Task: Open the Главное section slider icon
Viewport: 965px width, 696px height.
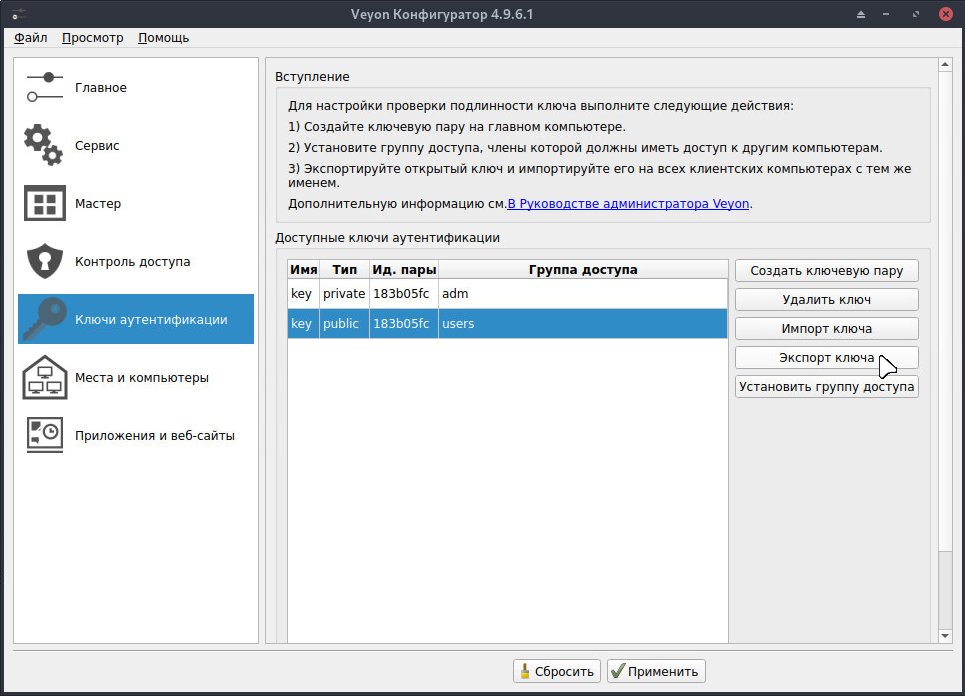Action: click(x=45, y=87)
